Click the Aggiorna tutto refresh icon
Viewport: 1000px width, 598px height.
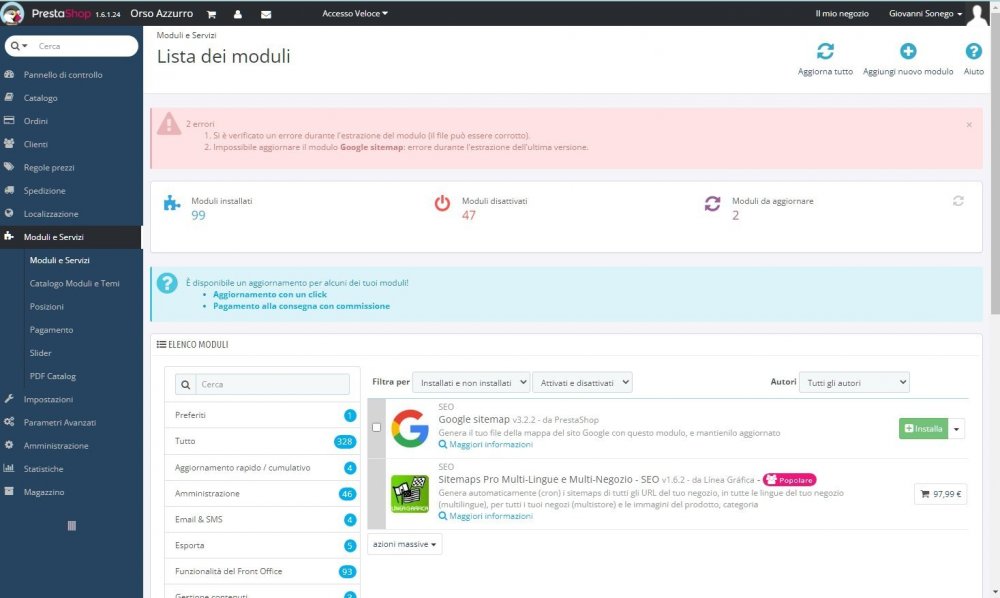tap(825, 51)
